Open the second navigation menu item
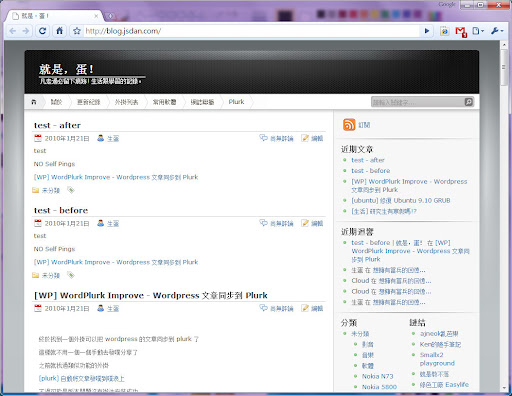 pyautogui.click(x=56, y=102)
